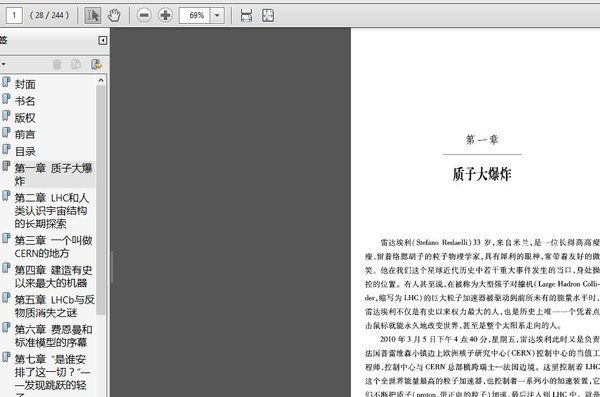
Task: Open the zoom percentage dropdown arrow
Action: [x=217, y=15]
